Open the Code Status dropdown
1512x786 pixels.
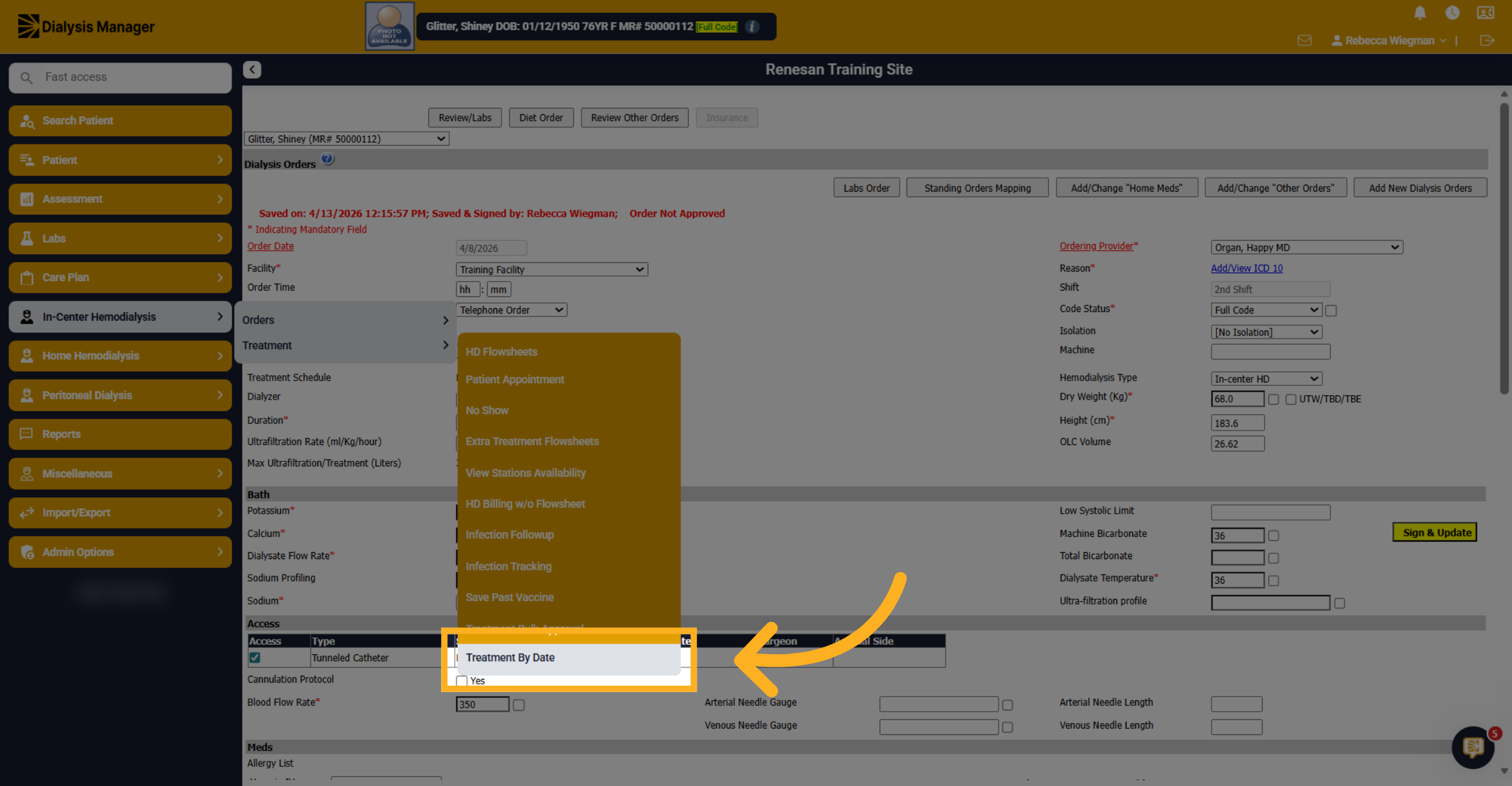(x=1266, y=310)
